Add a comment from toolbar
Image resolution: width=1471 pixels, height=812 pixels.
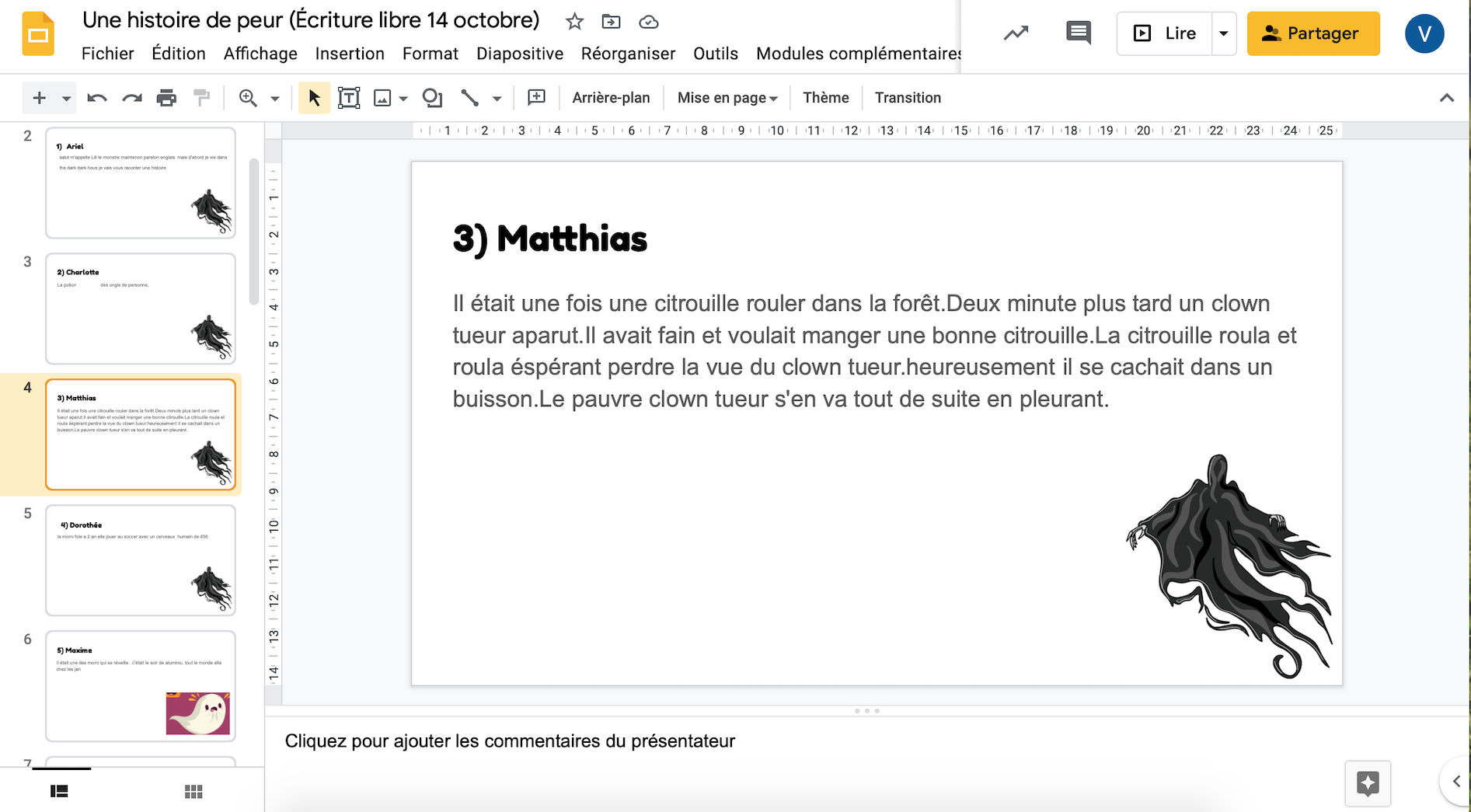pos(536,98)
